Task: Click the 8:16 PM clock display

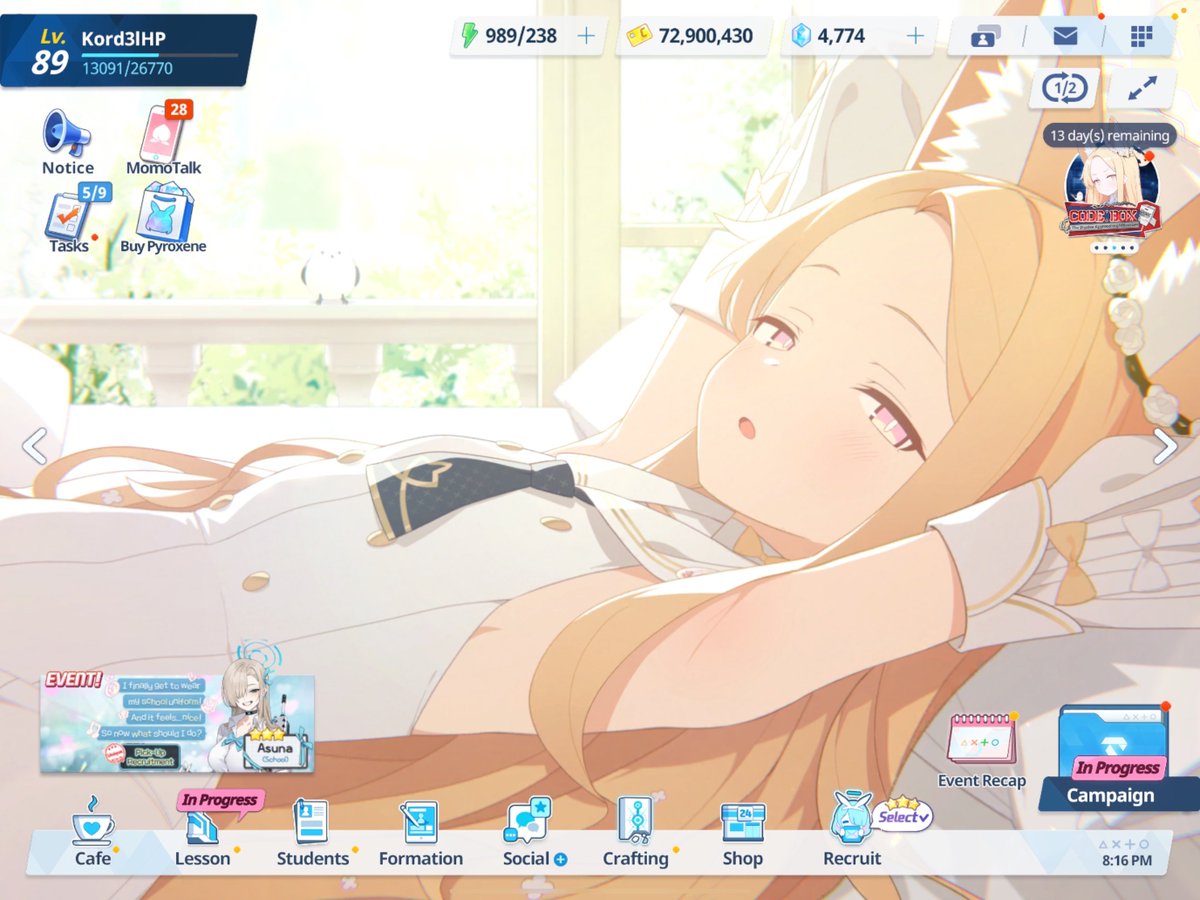Action: (1127, 860)
